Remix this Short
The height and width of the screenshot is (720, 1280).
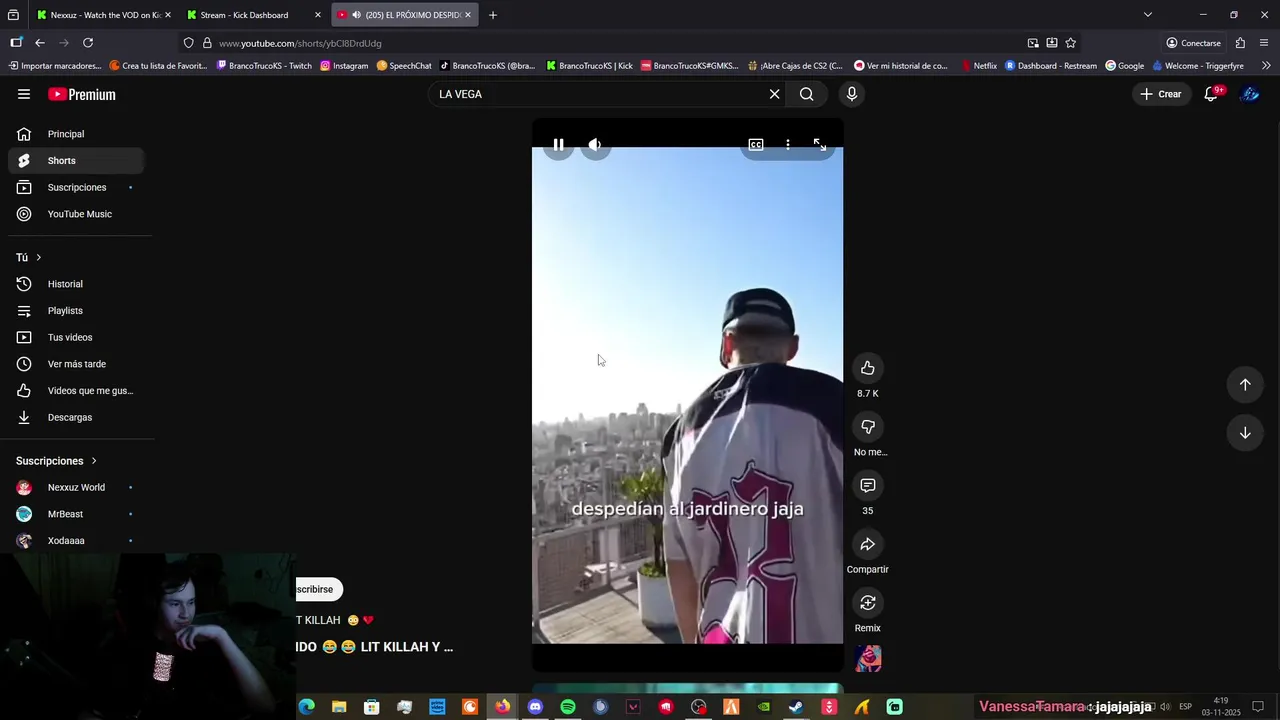[x=868, y=603]
